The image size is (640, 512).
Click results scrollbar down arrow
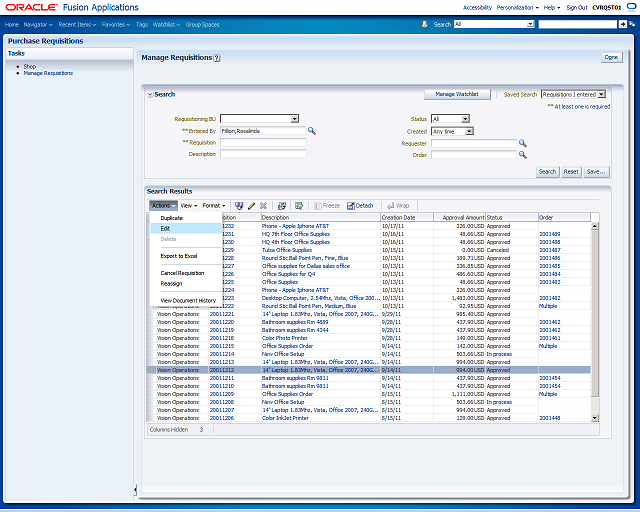pyautogui.click(x=595, y=418)
